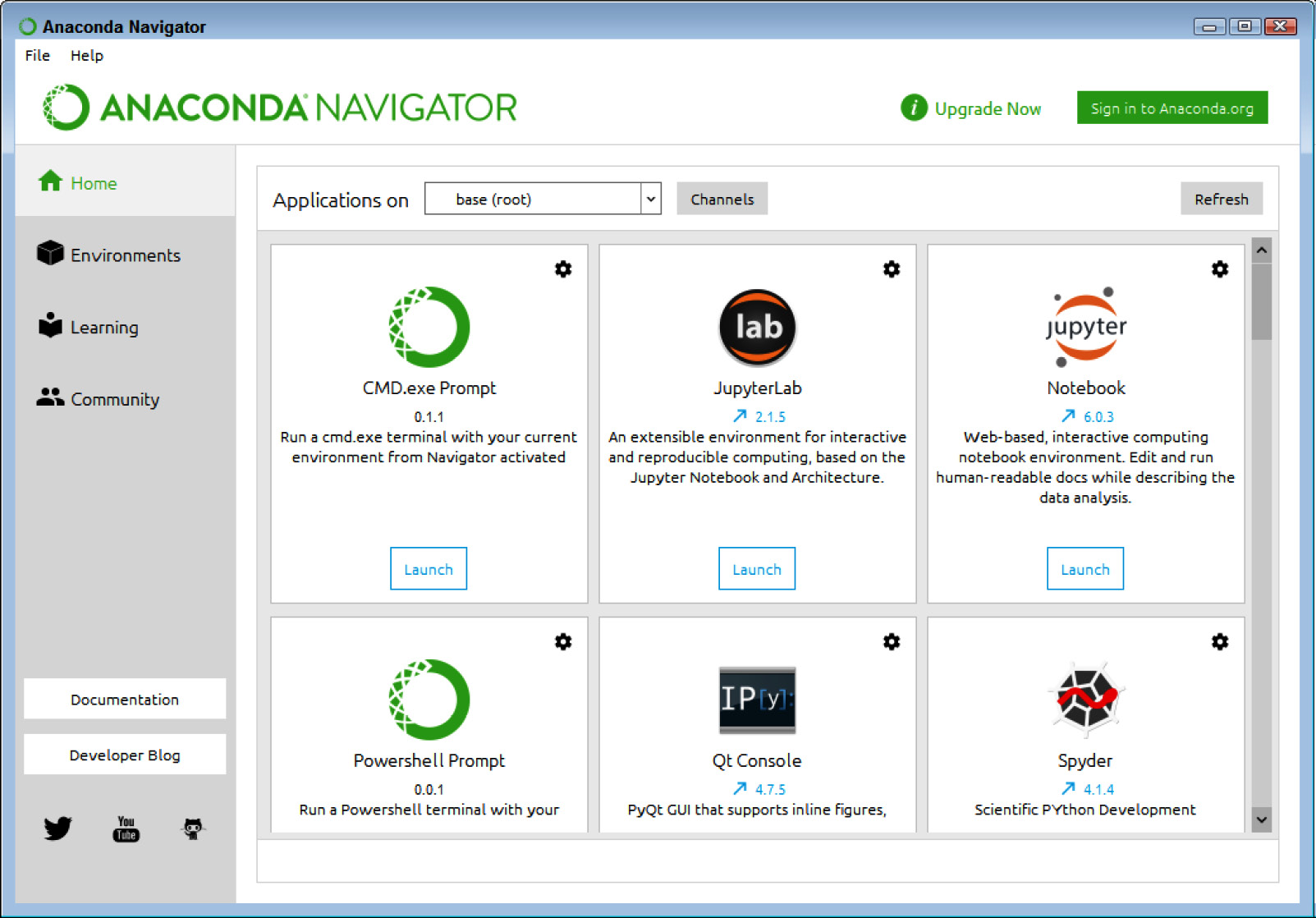Viewport: 1316px width, 918px height.
Task: Click the scrollbar up arrow
Action: coord(1262,250)
